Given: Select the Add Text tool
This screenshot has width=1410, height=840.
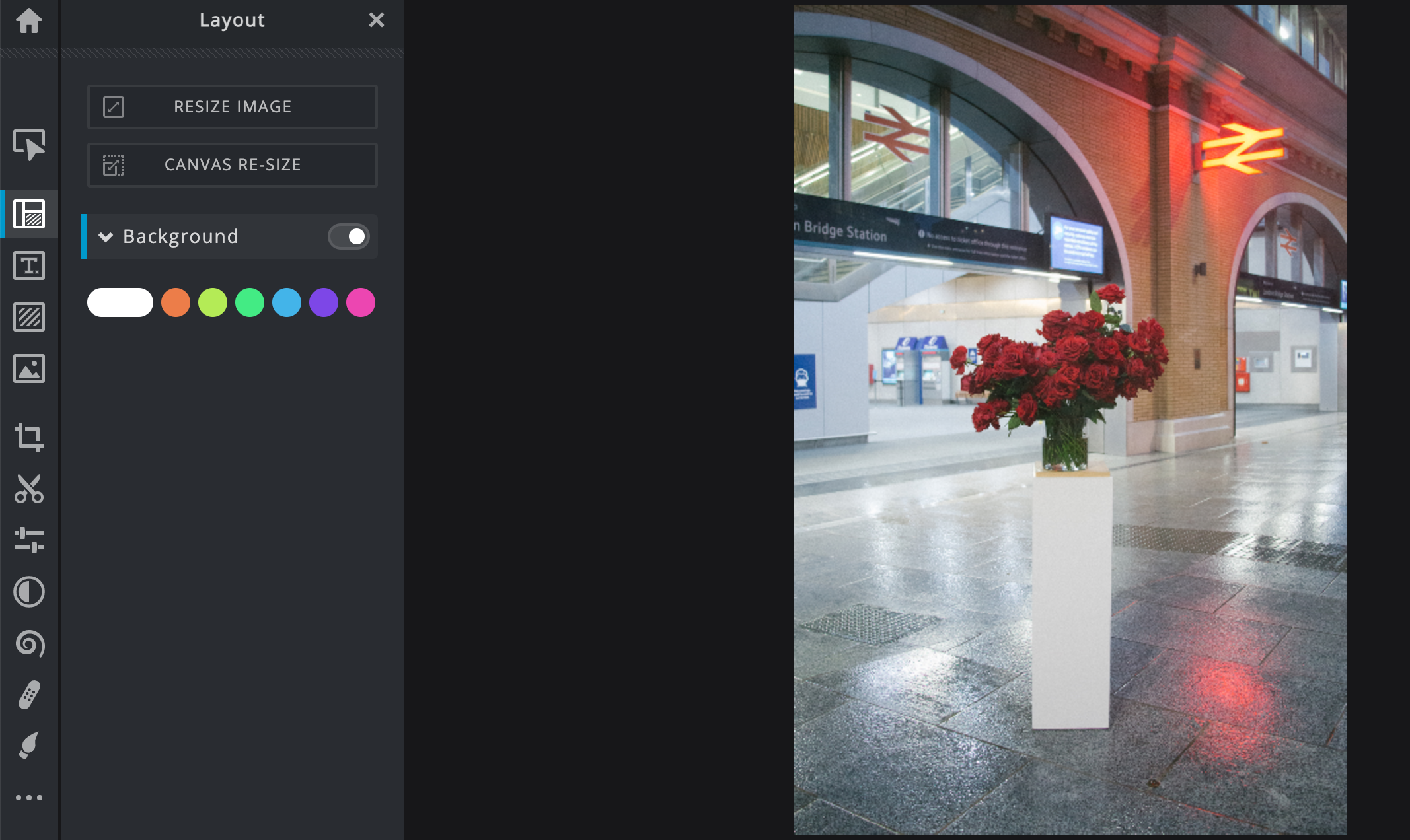Looking at the screenshot, I should (x=29, y=265).
